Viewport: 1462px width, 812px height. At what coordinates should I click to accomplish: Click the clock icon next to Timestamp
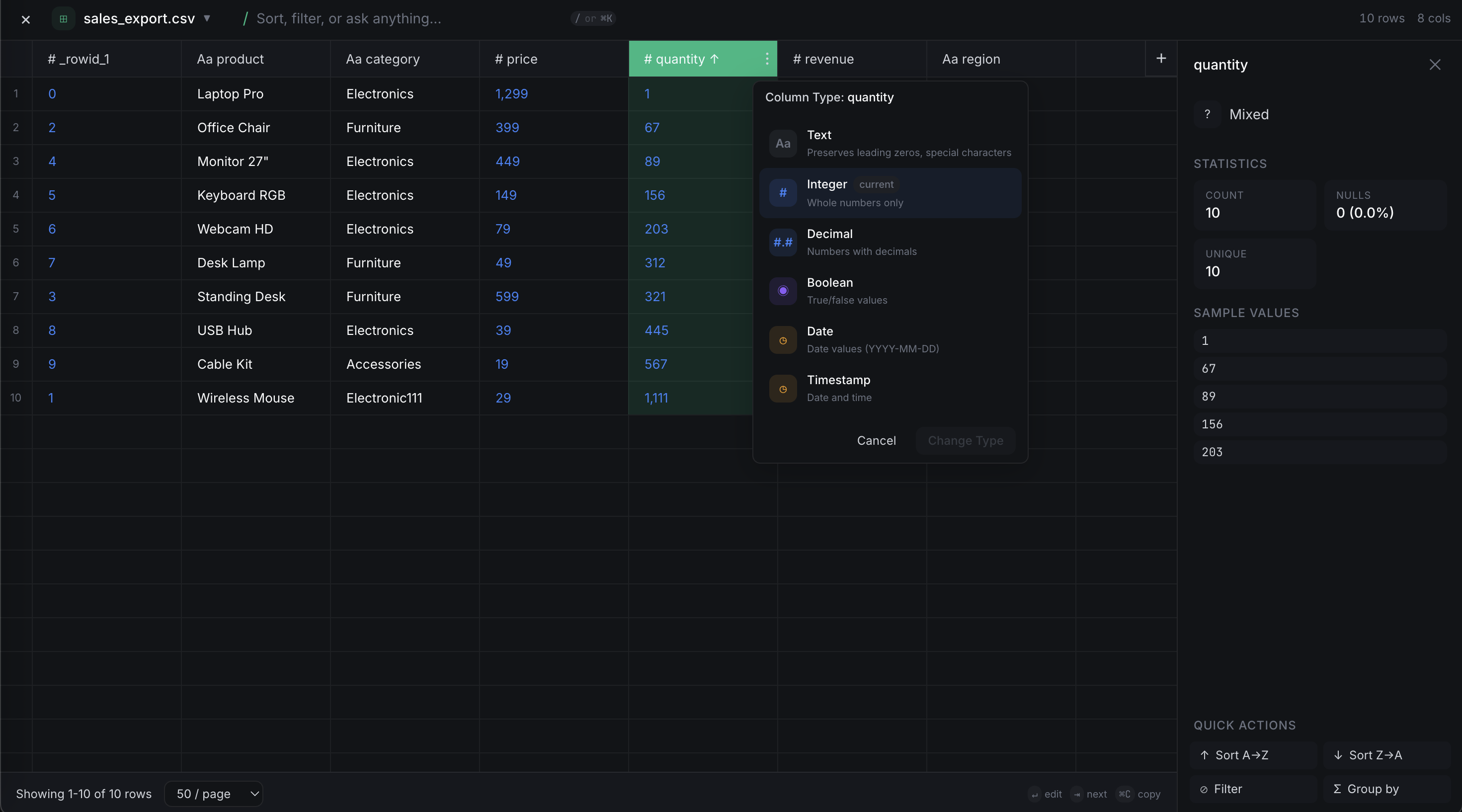[x=783, y=388]
